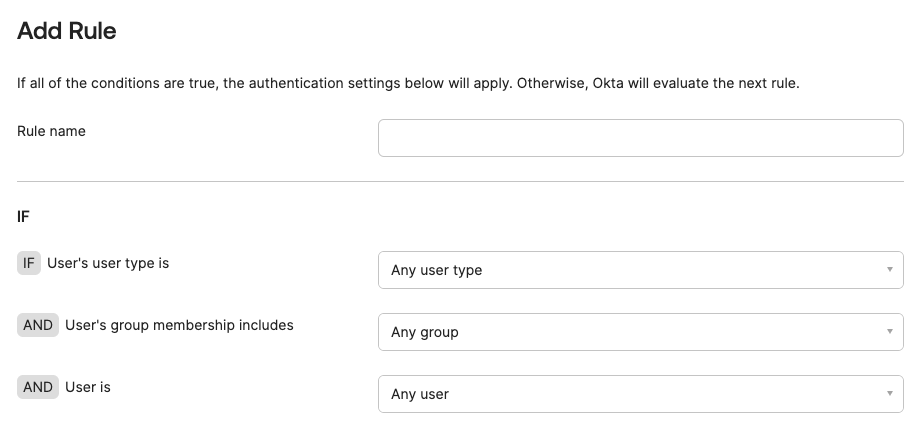Click the Rule name label

pos(51,131)
